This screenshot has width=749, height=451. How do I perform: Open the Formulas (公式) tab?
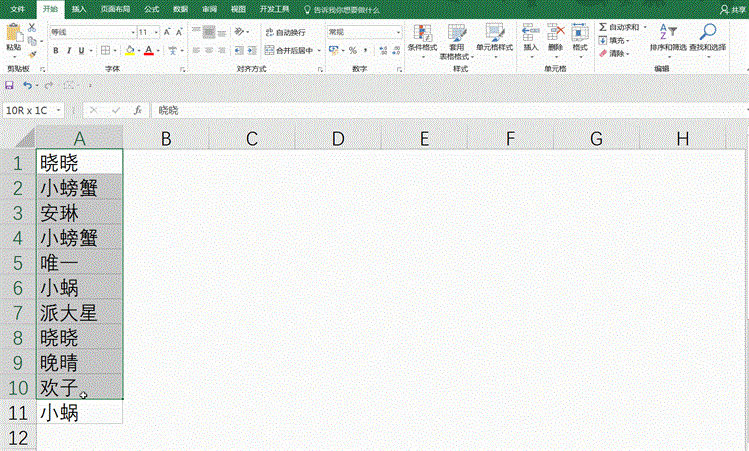point(151,8)
